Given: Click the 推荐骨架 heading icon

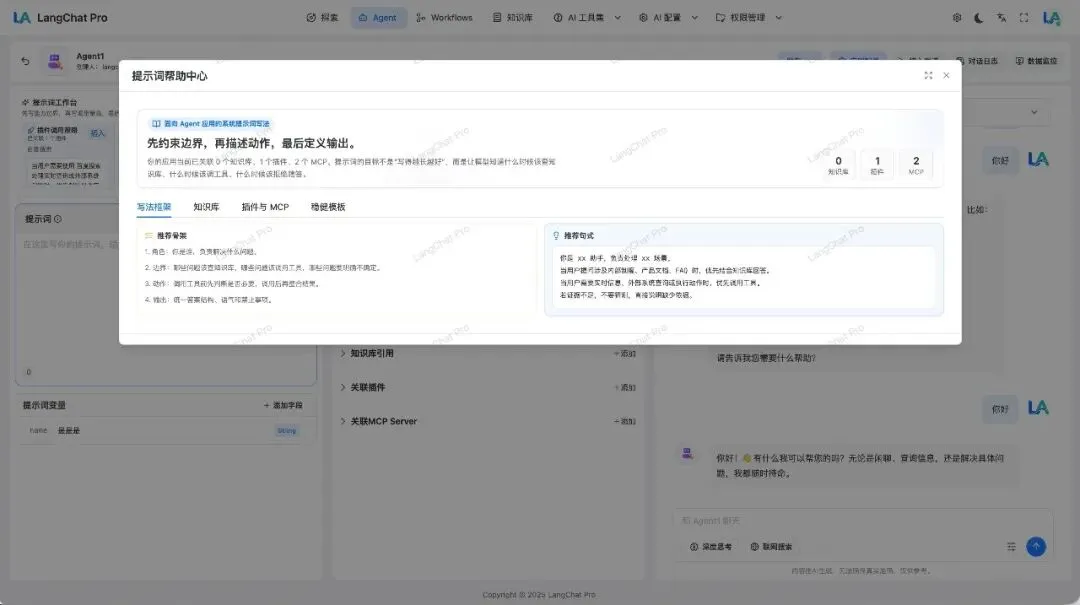Looking at the screenshot, I should pyautogui.click(x=149, y=236).
